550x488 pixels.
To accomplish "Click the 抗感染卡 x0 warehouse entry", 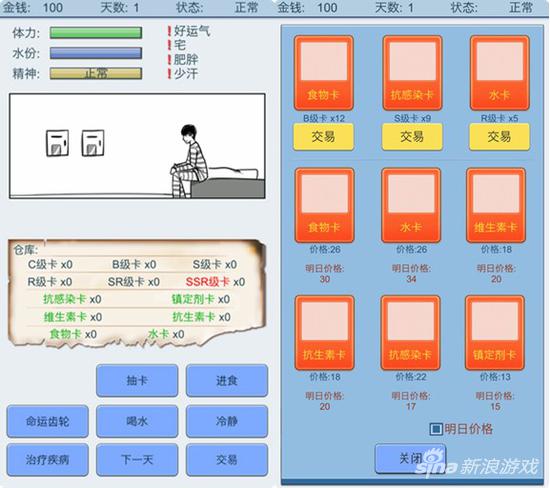I will (x=72, y=299).
